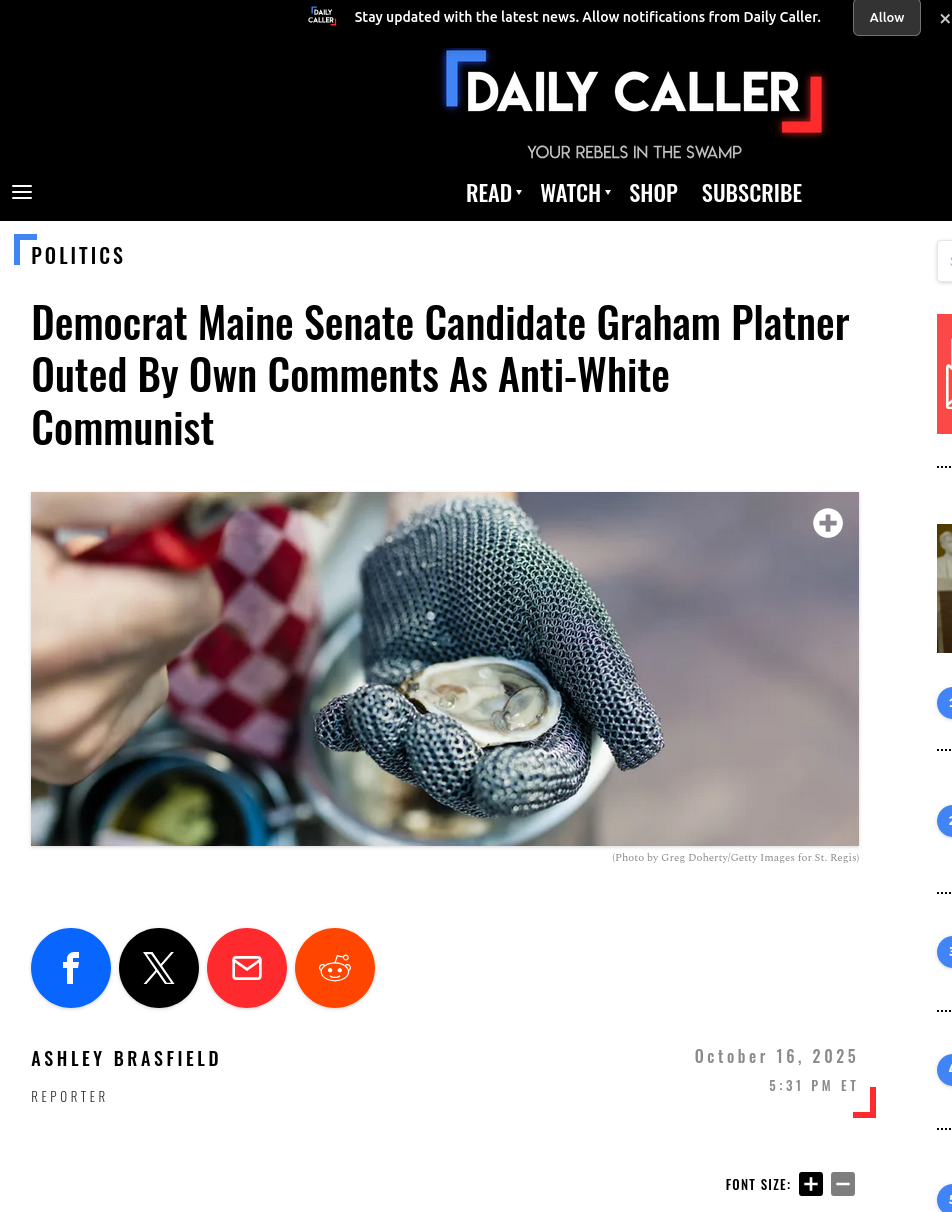The image size is (952, 1212).
Task: Open the hamburger navigation menu
Action: click(22, 192)
